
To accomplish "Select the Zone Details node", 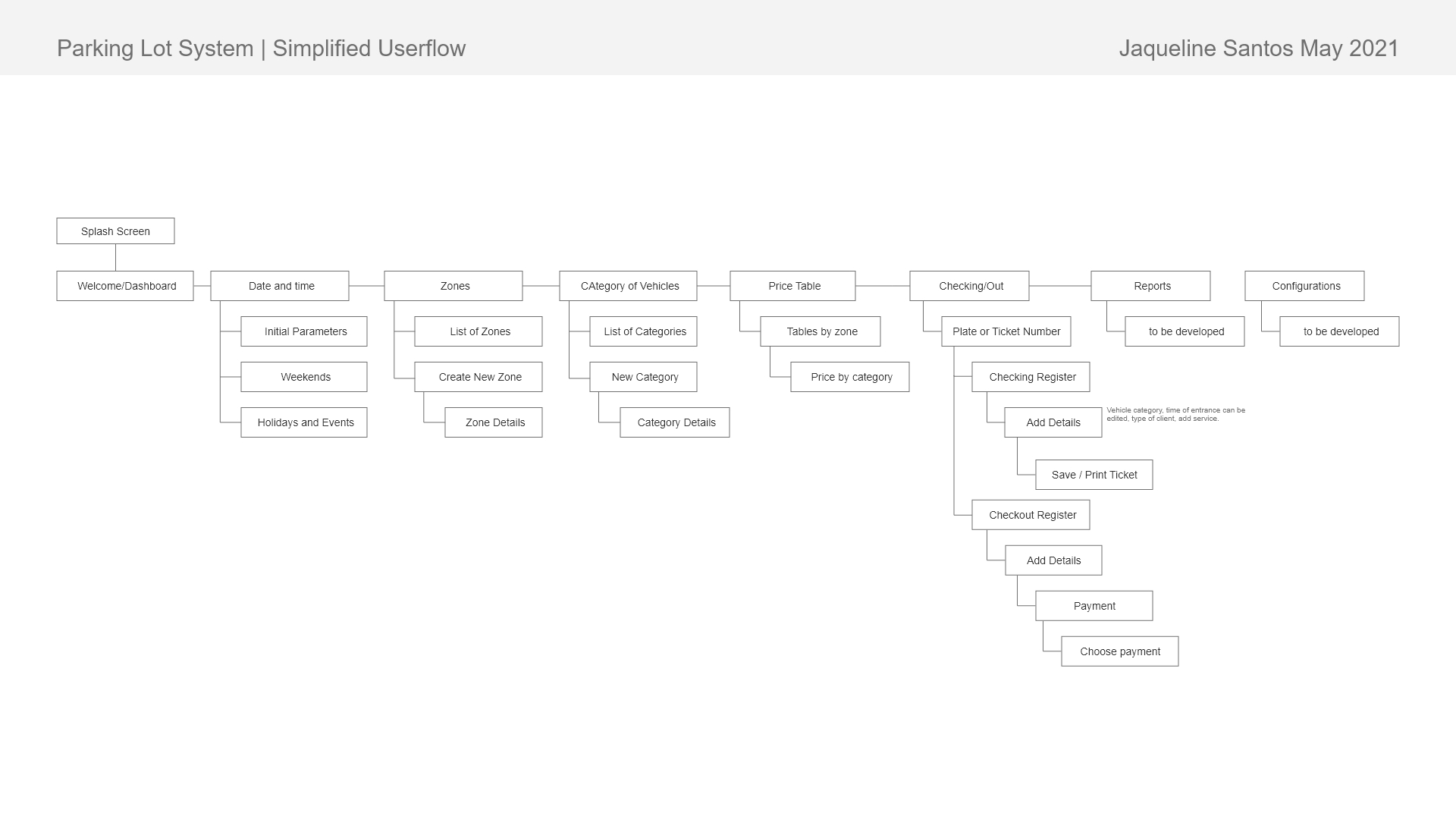I will 494,422.
